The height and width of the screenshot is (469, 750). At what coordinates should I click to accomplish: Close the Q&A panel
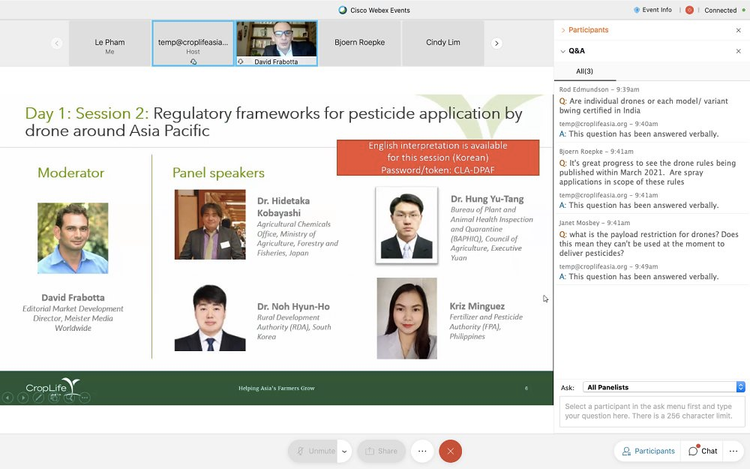click(x=739, y=51)
